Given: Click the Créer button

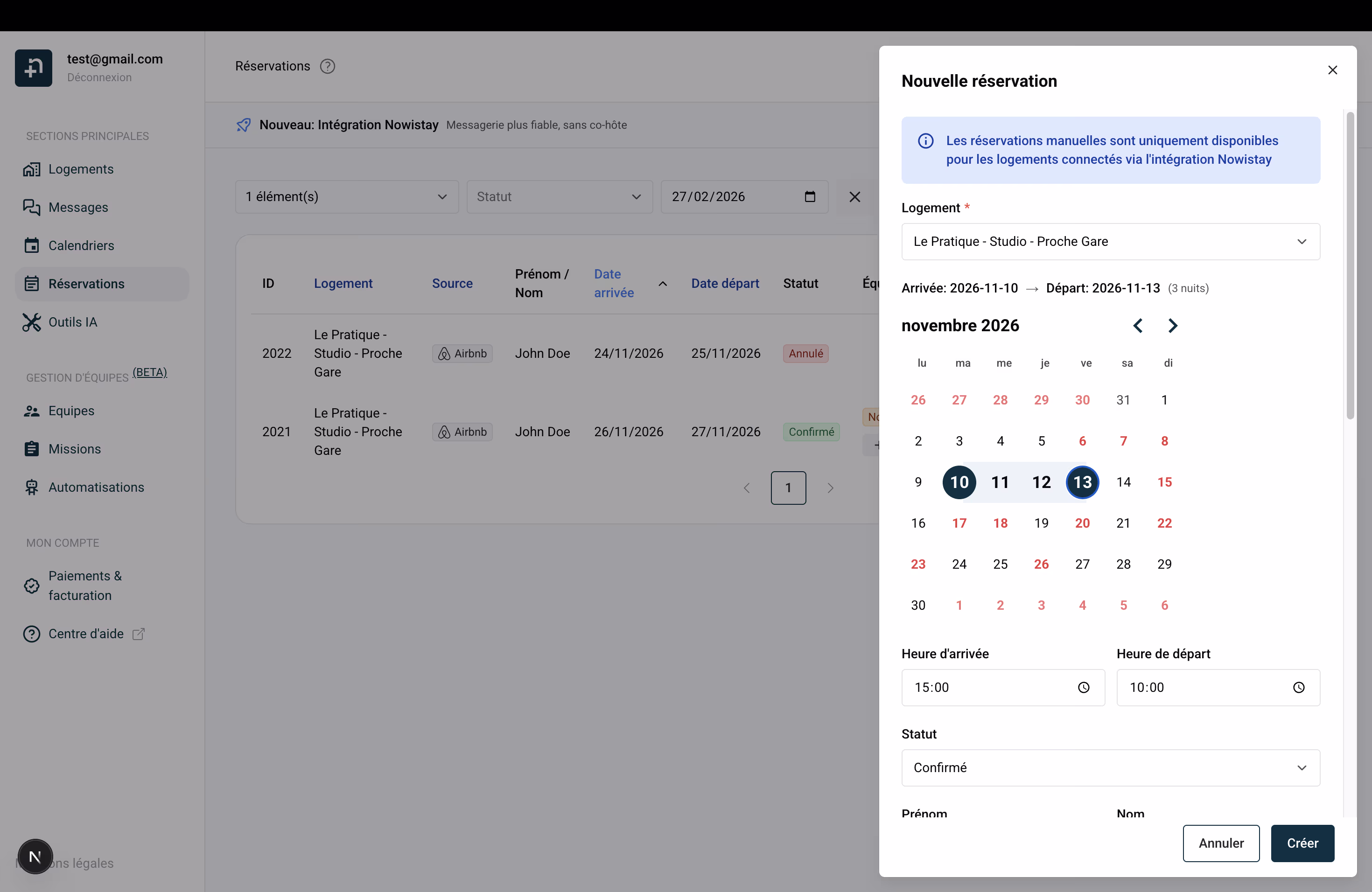Looking at the screenshot, I should pos(1302,843).
